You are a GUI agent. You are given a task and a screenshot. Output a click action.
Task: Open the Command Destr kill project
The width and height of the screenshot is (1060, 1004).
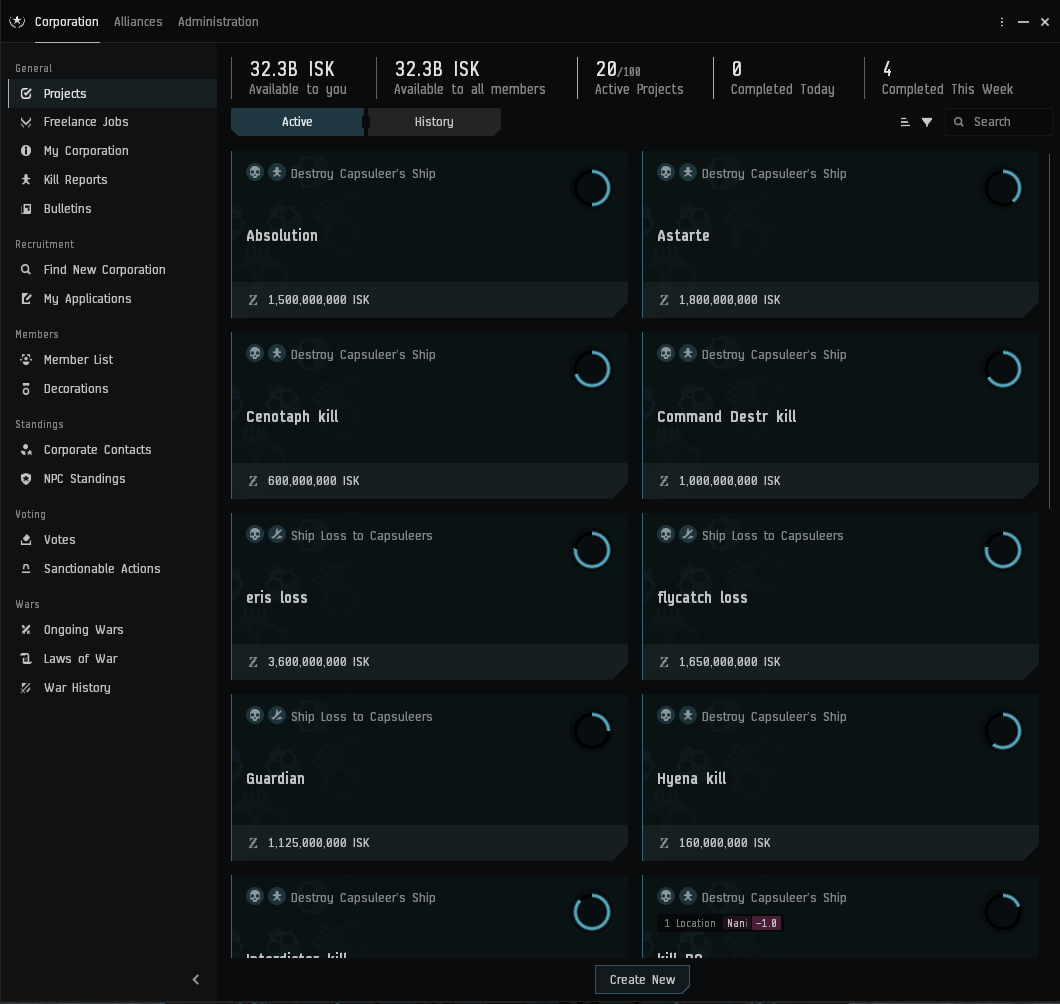(x=840, y=415)
